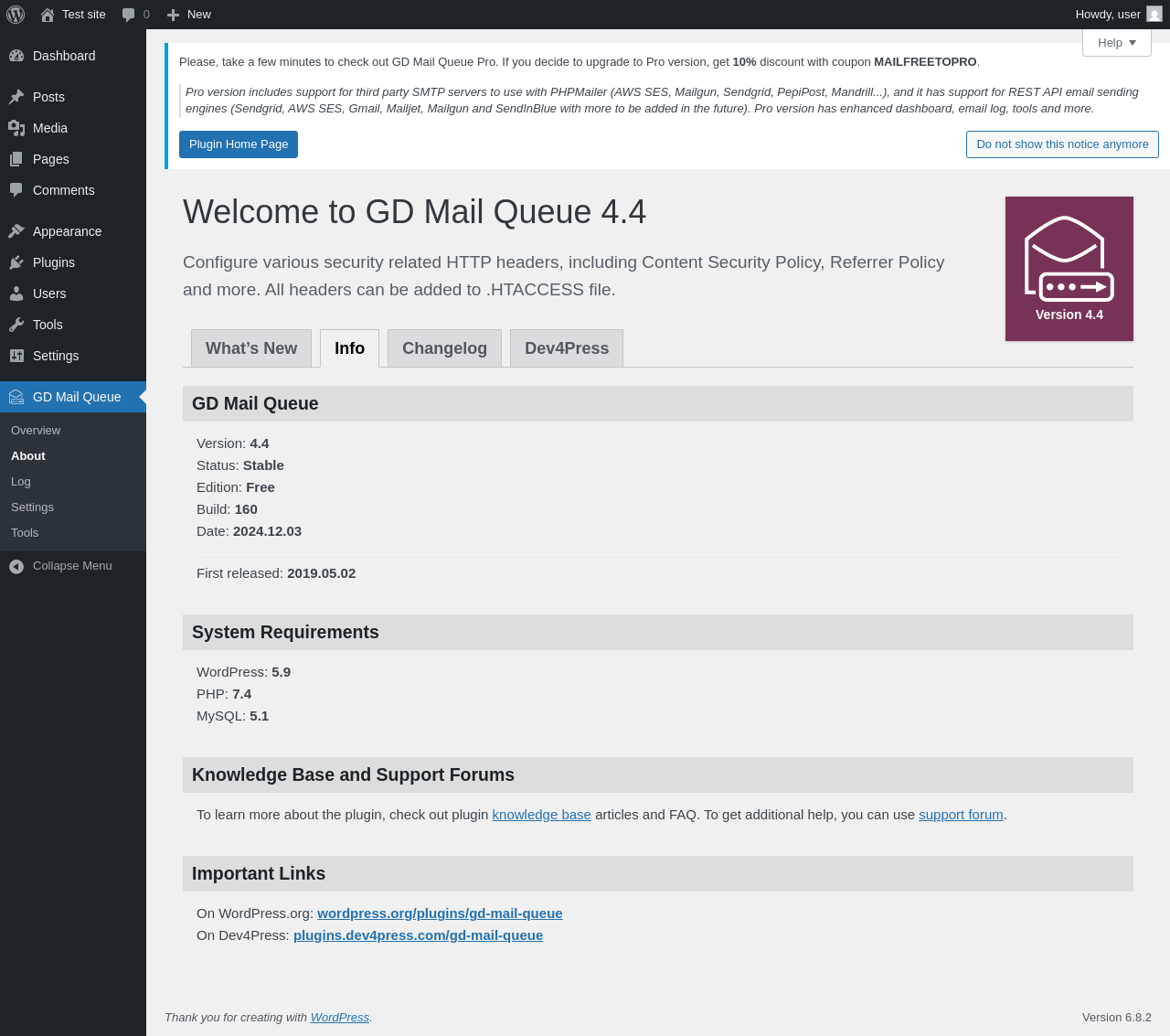Open the comments bubble icon in admin bar
The width and height of the screenshot is (1170, 1036).
pos(129,15)
